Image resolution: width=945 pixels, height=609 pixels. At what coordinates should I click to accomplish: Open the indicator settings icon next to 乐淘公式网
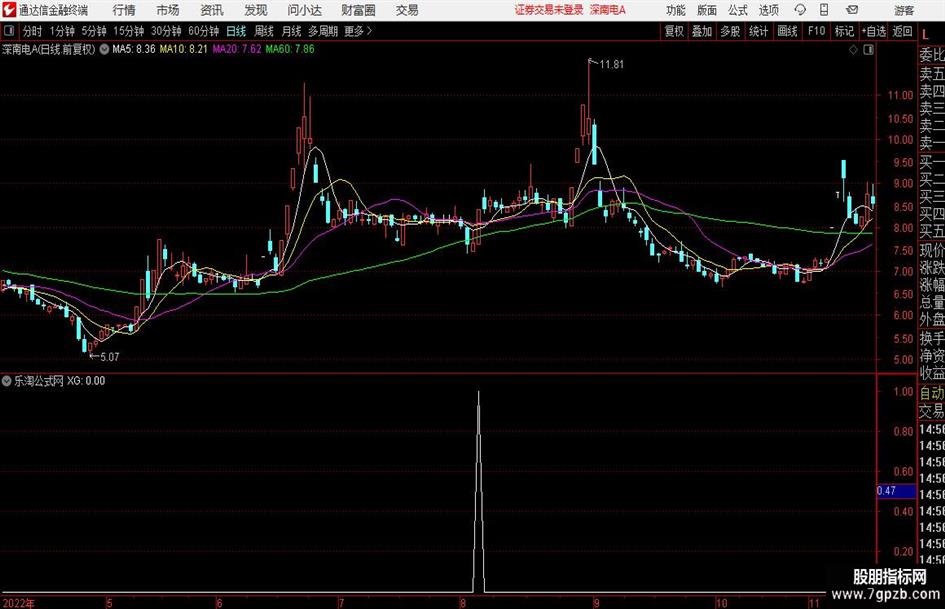click(x=7, y=380)
